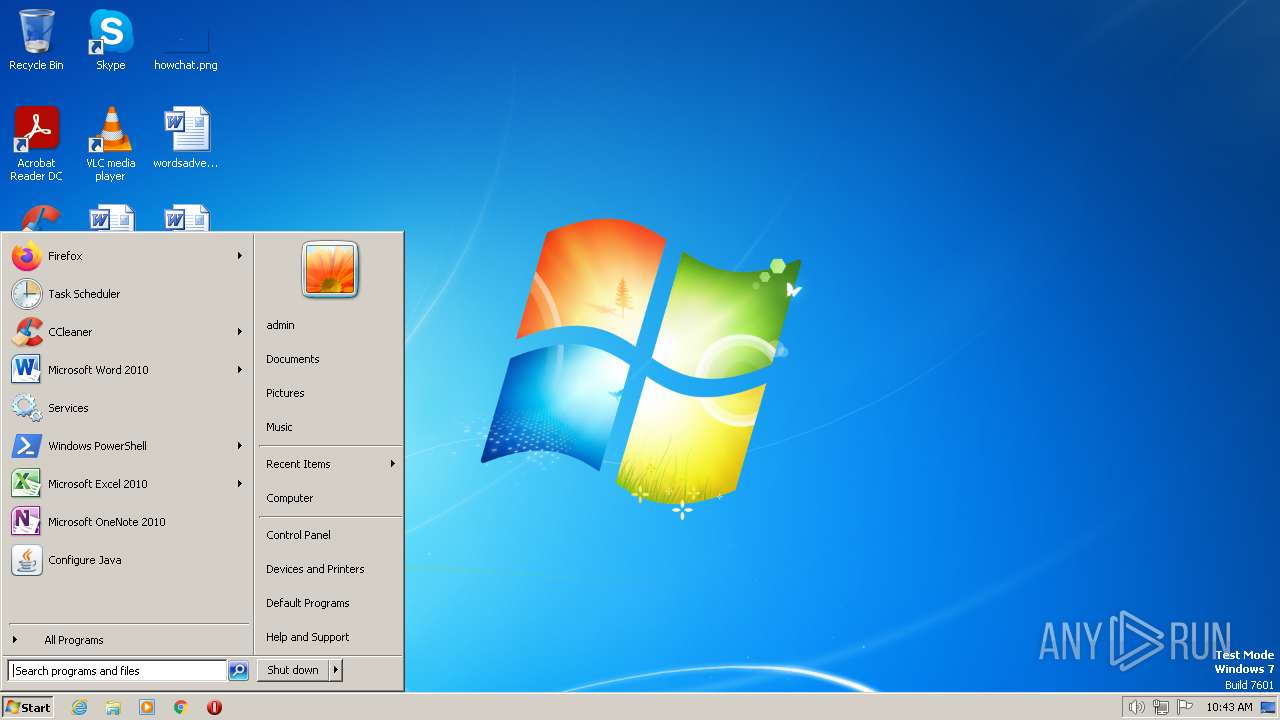Click the Task Scheduler clock icon
The image size is (1280, 720).
(x=27, y=294)
